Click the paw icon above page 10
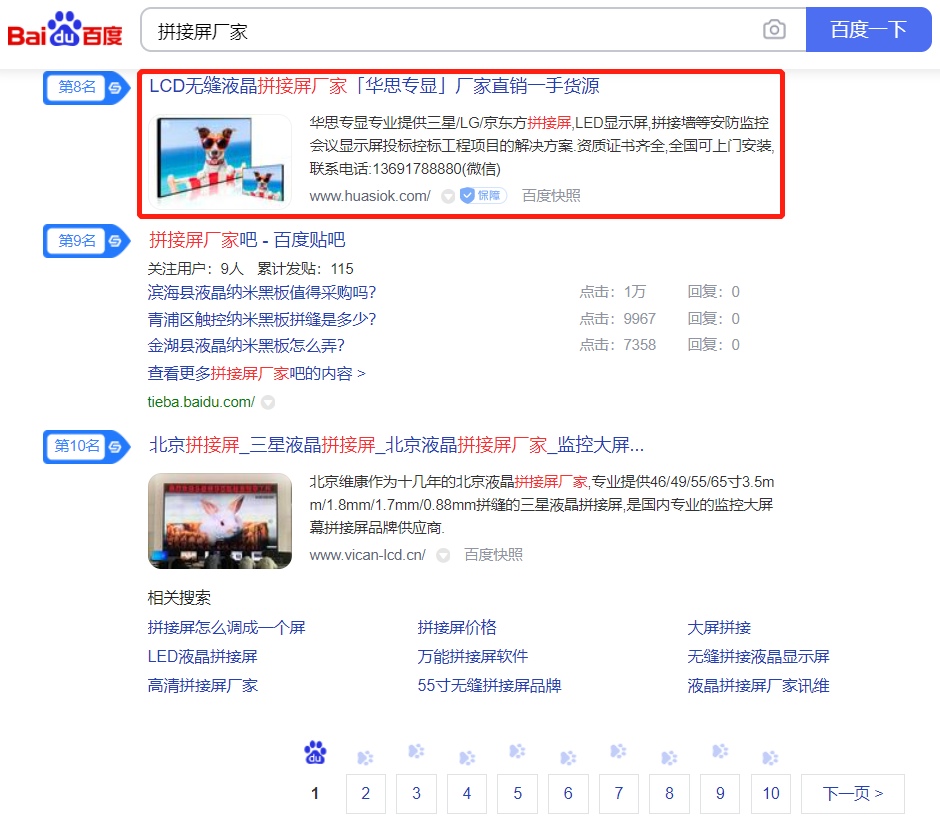This screenshot has height=831, width=940. coord(770,758)
